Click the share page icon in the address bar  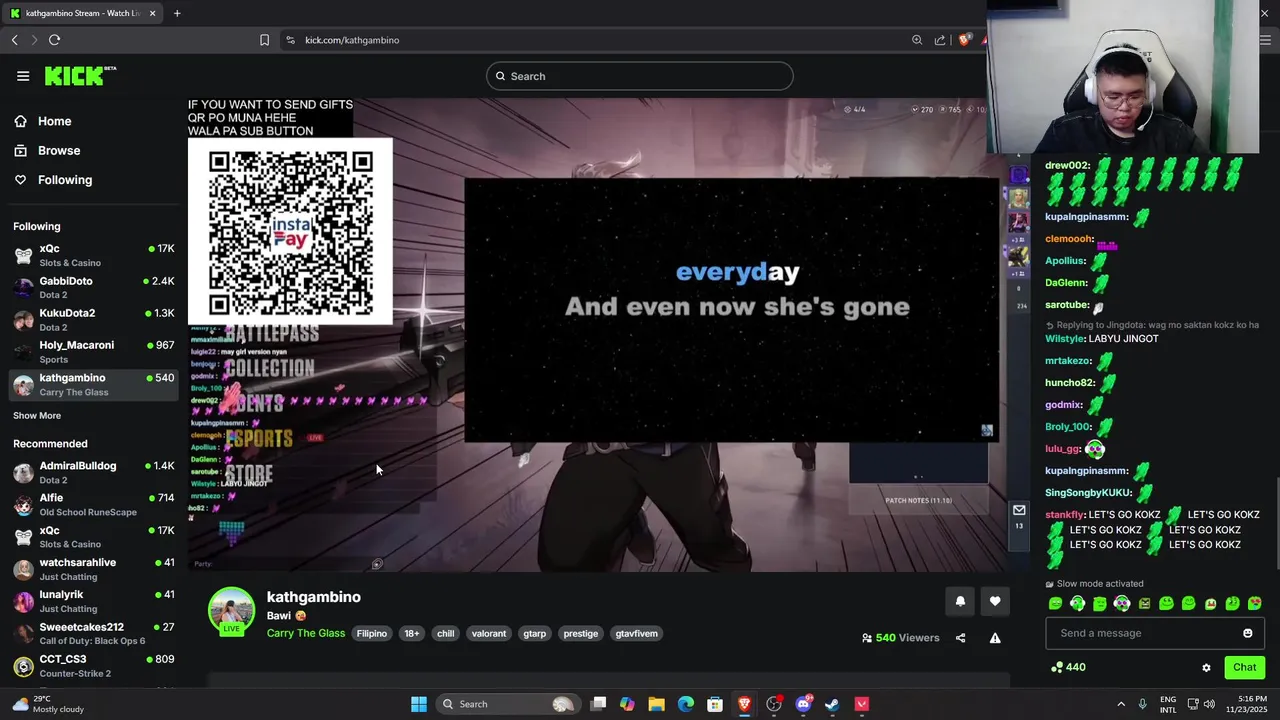click(940, 40)
